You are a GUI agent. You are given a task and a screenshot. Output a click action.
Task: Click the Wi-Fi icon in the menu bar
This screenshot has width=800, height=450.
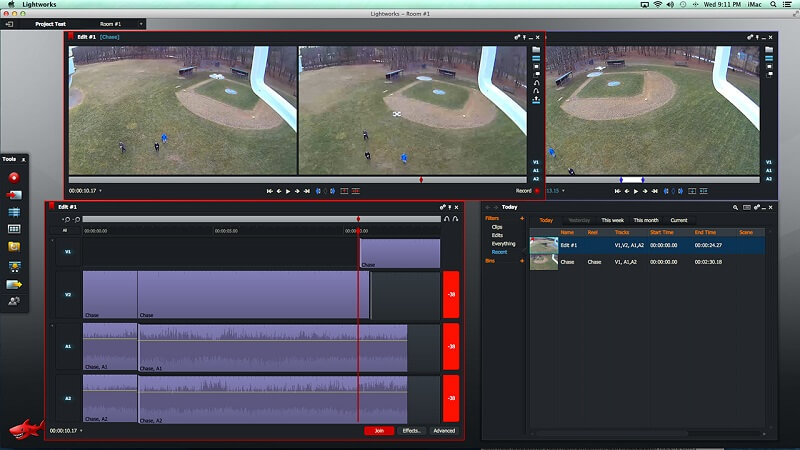(657, 5)
